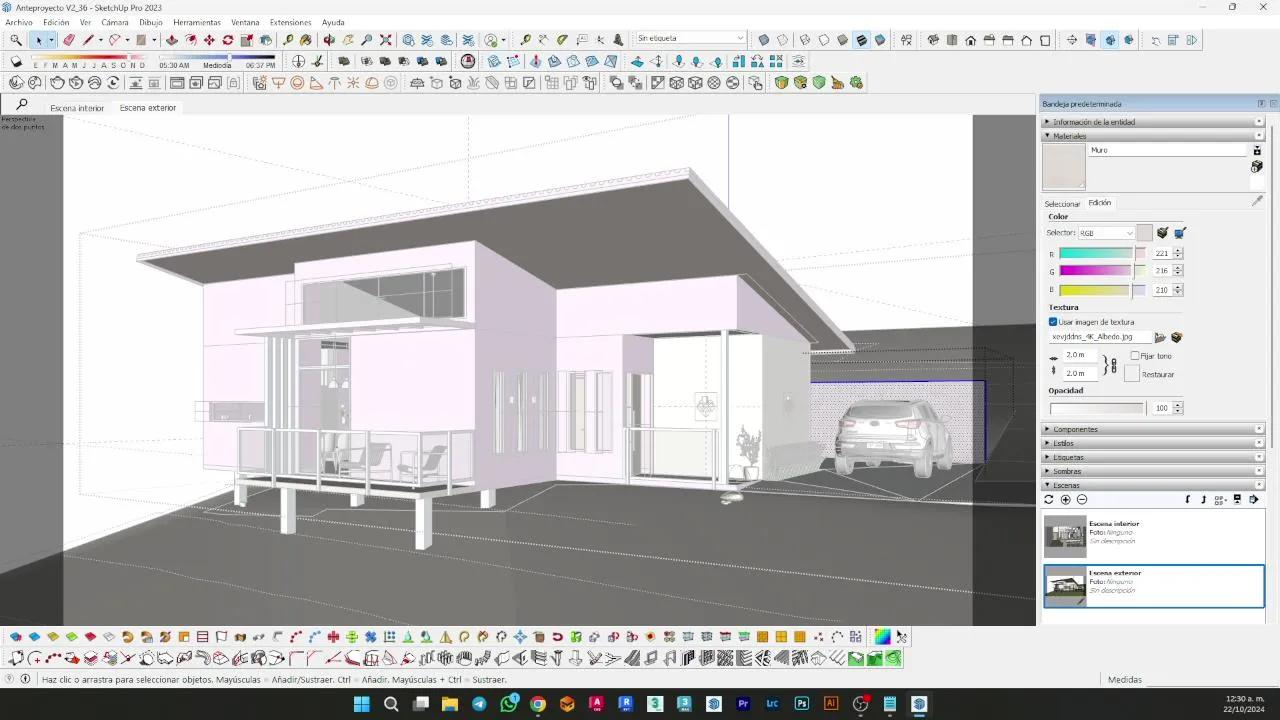The width and height of the screenshot is (1280, 720).
Task: Select the 'Escena interior' scene thumbnail
Action: coord(1064,536)
